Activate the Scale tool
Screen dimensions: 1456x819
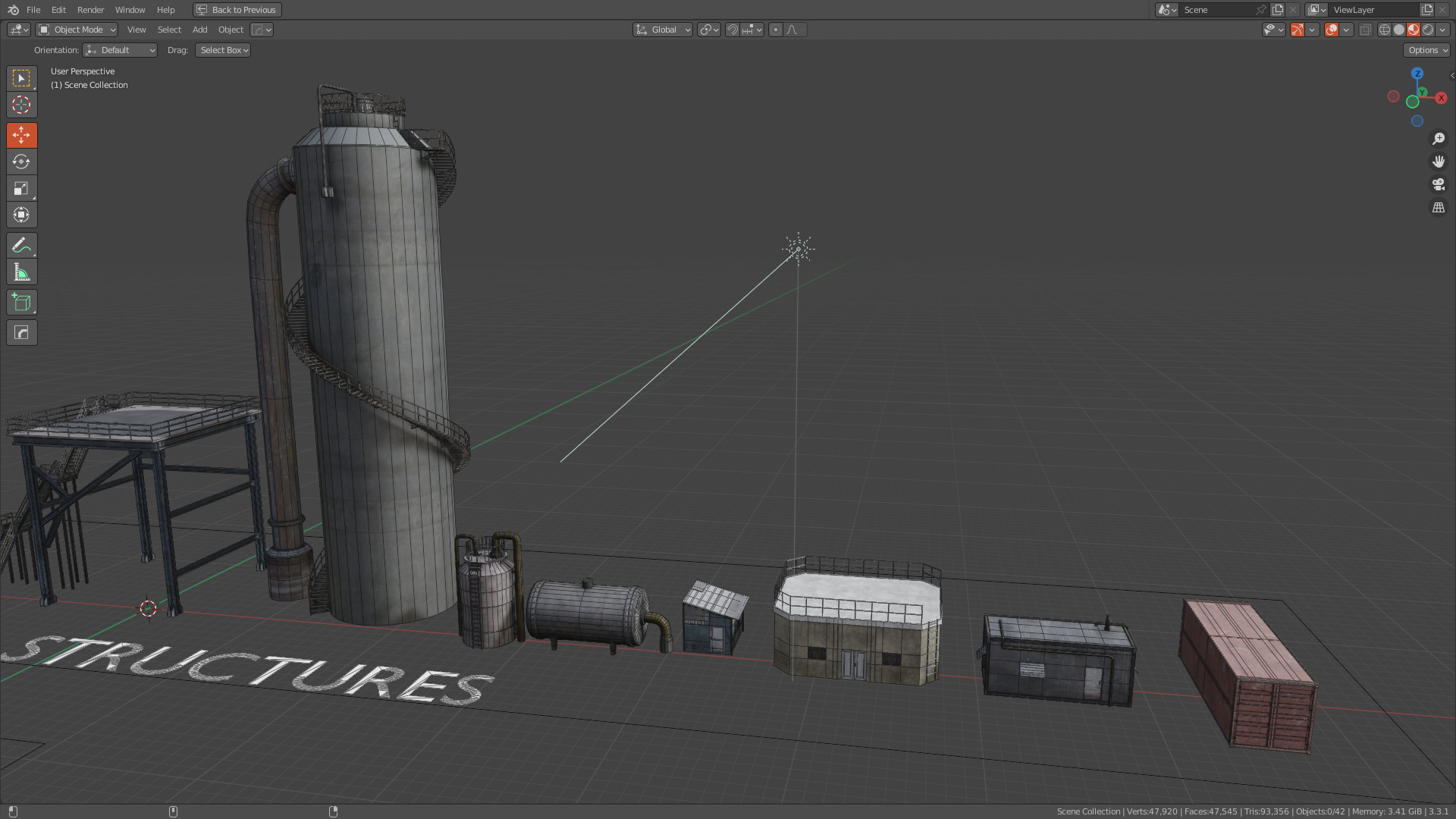21,188
